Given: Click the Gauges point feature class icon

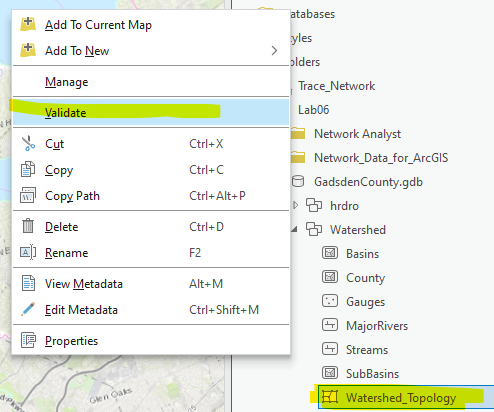Looking at the screenshot, I should coord(330,301).
